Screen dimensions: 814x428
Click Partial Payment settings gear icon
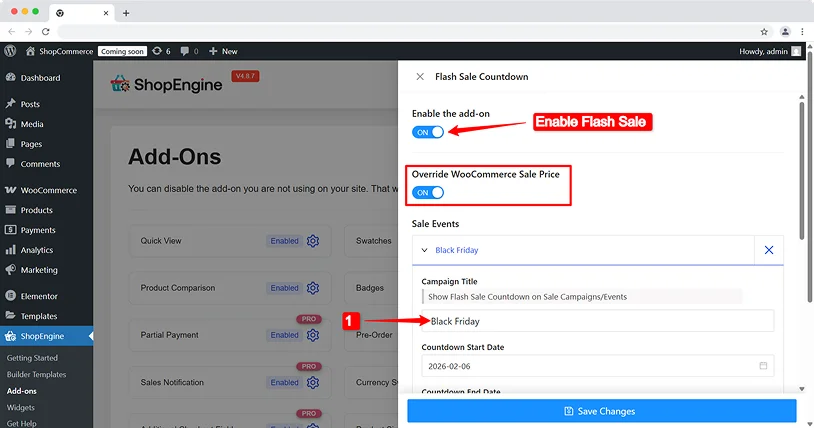point(313,335)
